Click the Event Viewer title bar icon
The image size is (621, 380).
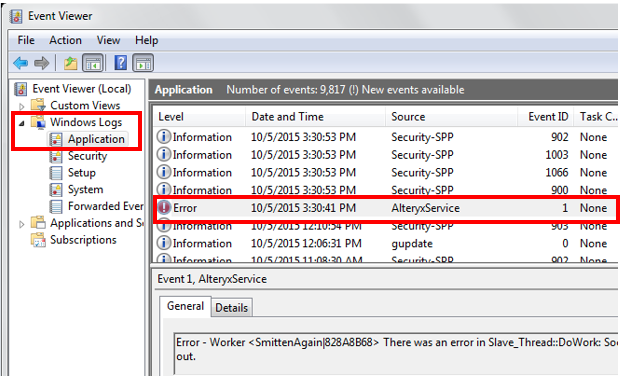click(x=16, y=16)
